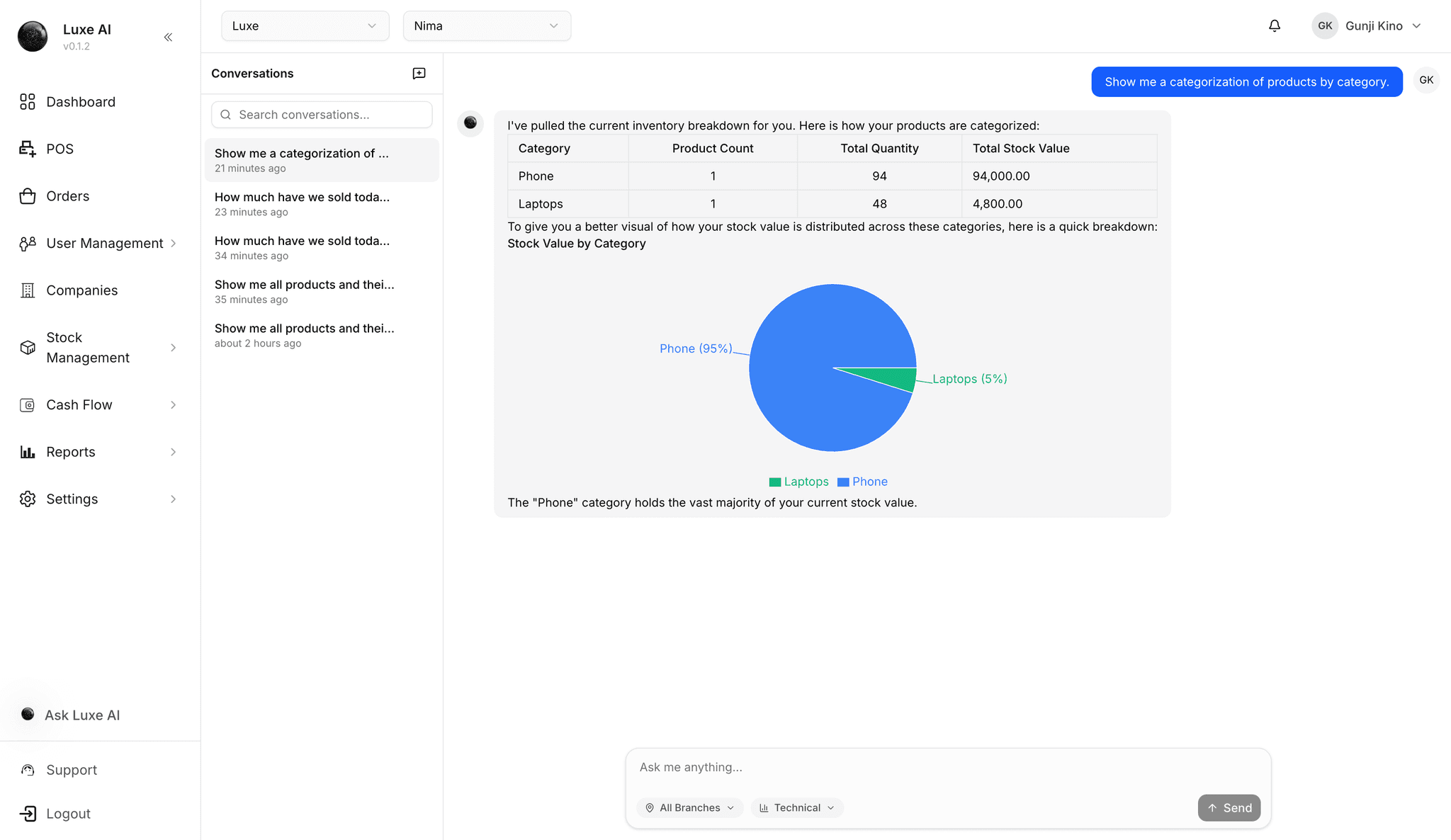
Task: Click the Phone (95%) chart label
Action: click(696, 348)
